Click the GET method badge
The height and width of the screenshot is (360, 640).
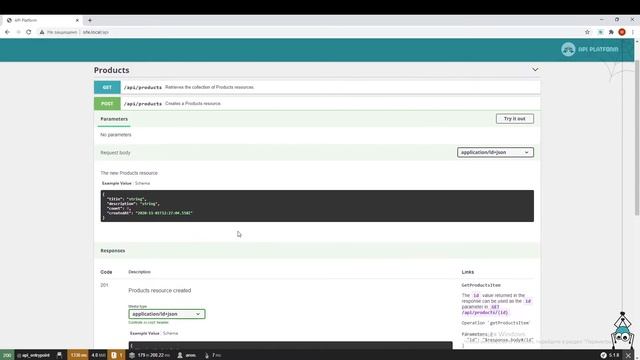coord(107,87)
